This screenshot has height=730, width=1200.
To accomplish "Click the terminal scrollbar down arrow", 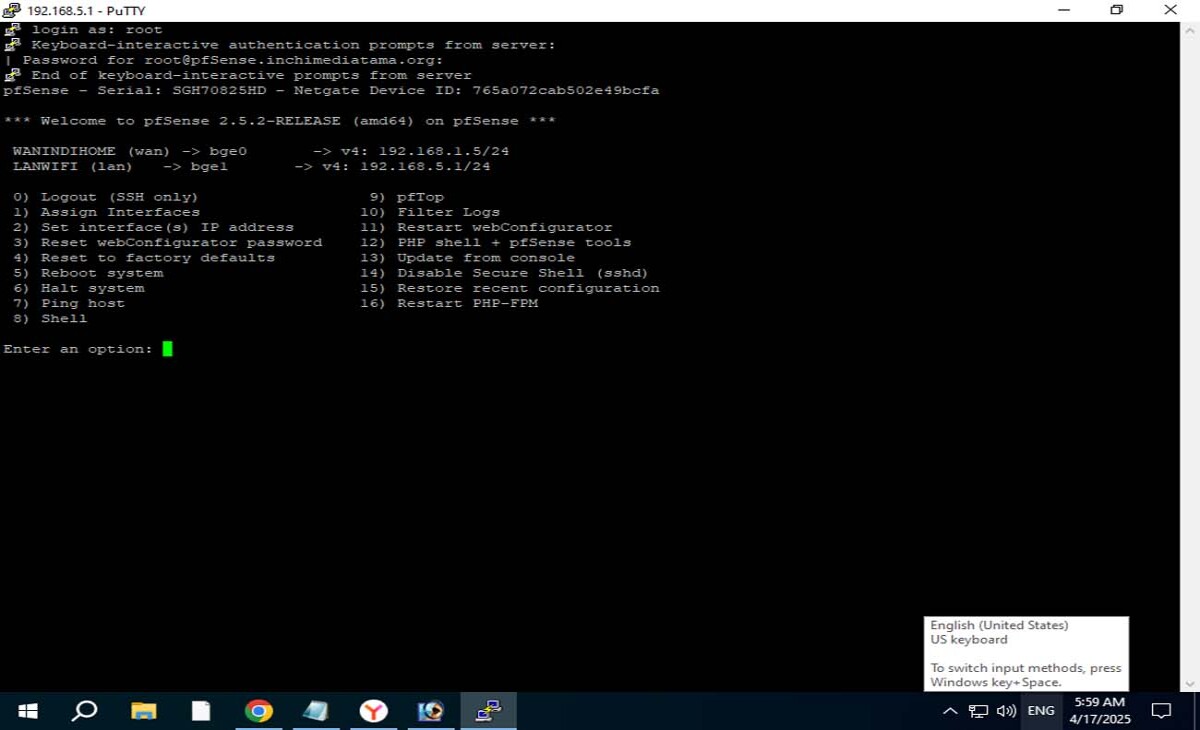I will [x=1189, y=683].
